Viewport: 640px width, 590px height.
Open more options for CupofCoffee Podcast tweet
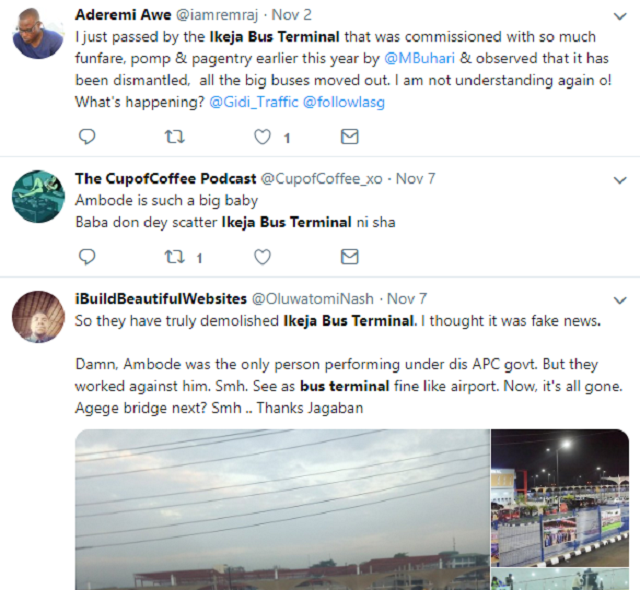pyautogui.click(x=617, y=179)
